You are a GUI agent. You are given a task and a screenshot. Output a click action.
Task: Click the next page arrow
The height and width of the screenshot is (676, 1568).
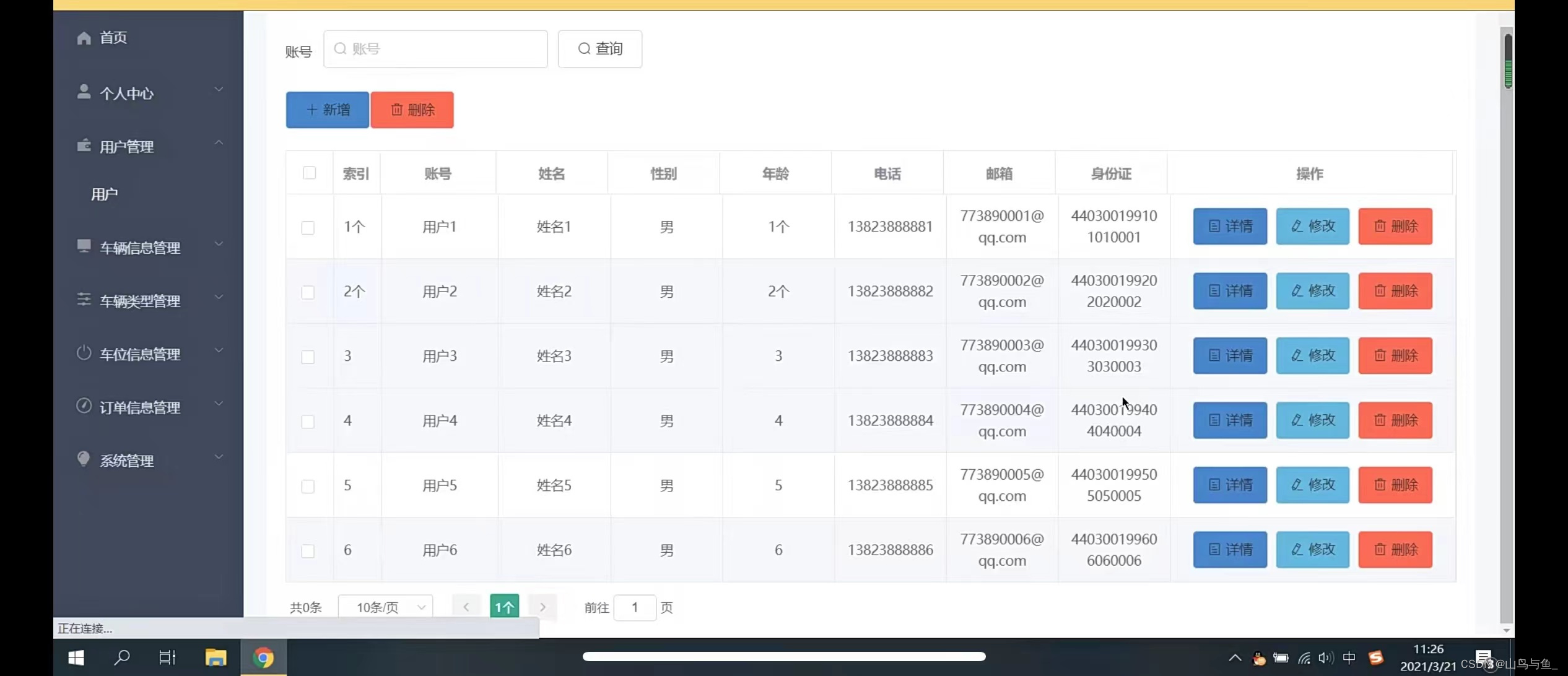542,607
